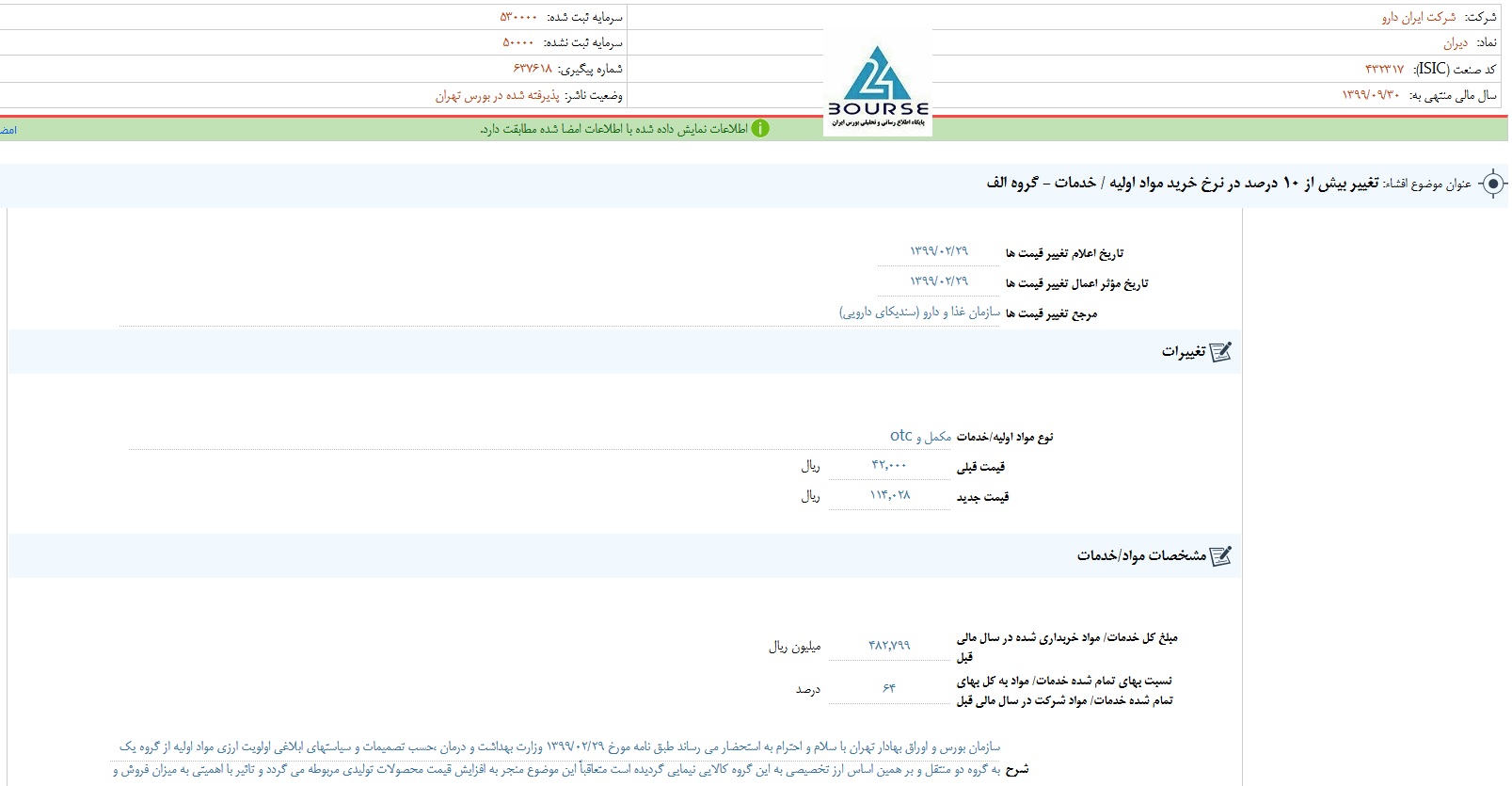Click the first line of the description text
This screenshot has width=1512, height=786.
point(560,746)
